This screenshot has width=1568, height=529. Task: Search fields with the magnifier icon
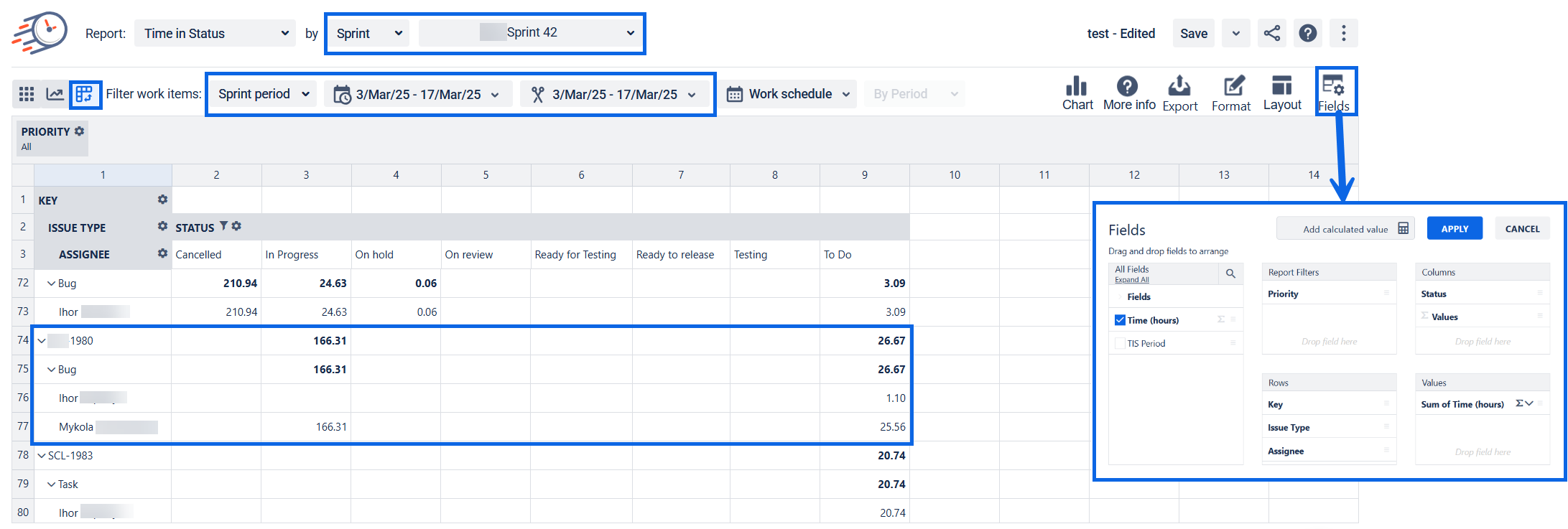[x=1230, y=273]
